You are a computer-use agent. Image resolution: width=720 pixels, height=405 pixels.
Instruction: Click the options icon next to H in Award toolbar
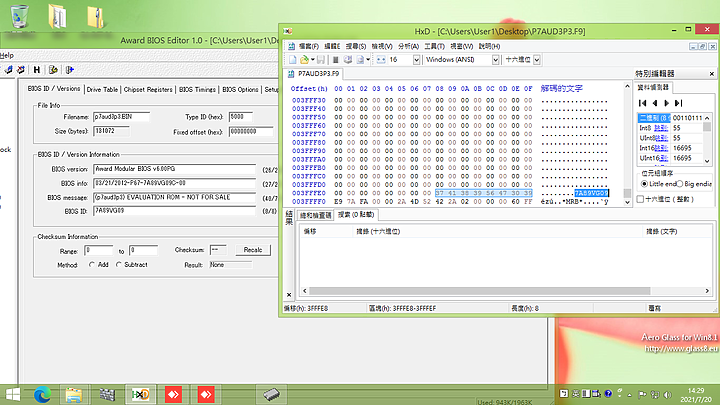click(x=53, y=70)
